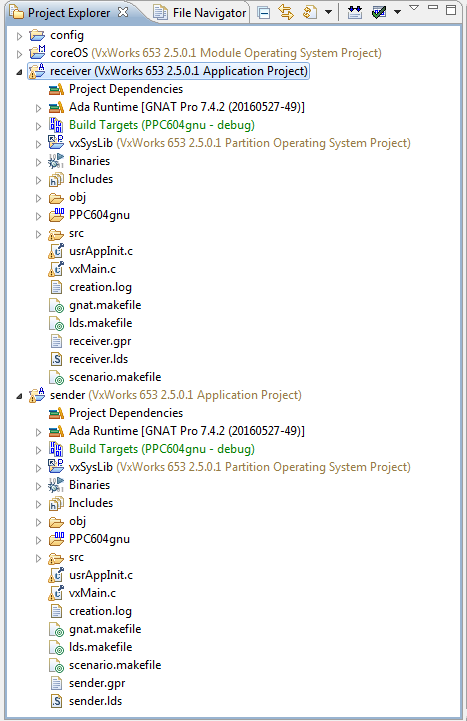Open dropdown next to checkmark icon

click(397, 12)
